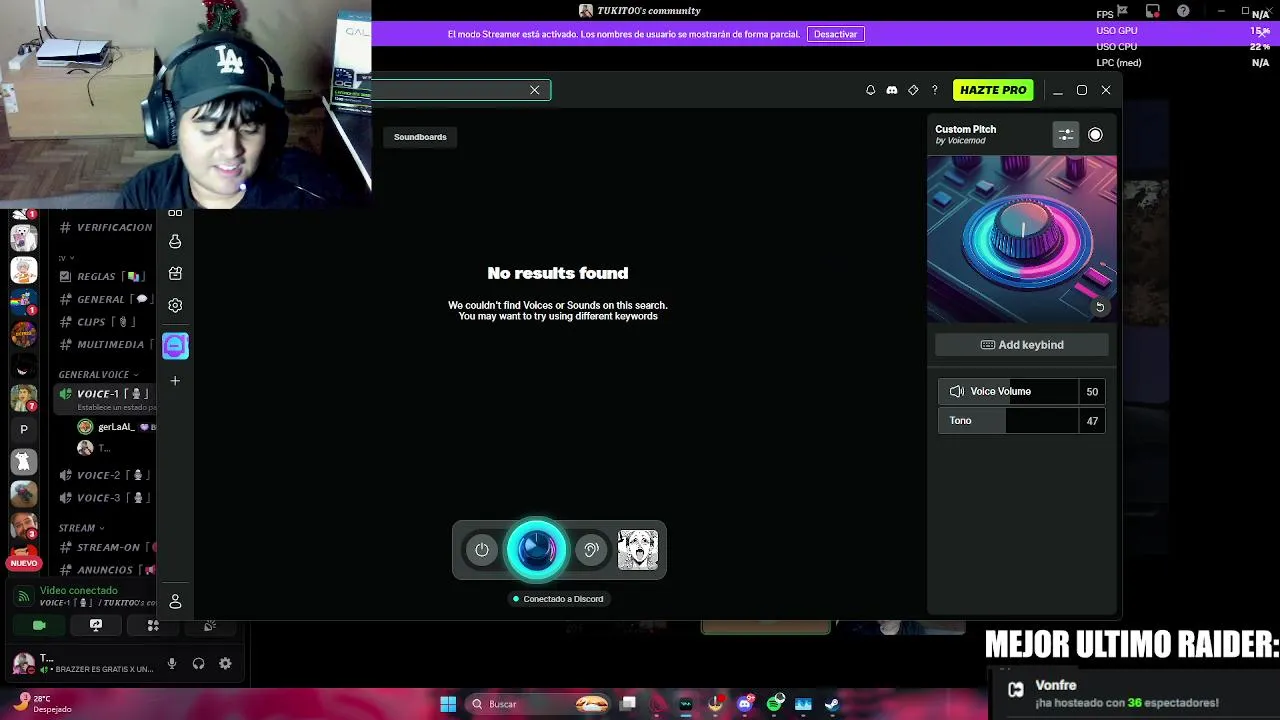The width and height of the screenshot is (1280, 720).
Task: Open the manga face soundboard thumbnail
Action: coord(638,550)
